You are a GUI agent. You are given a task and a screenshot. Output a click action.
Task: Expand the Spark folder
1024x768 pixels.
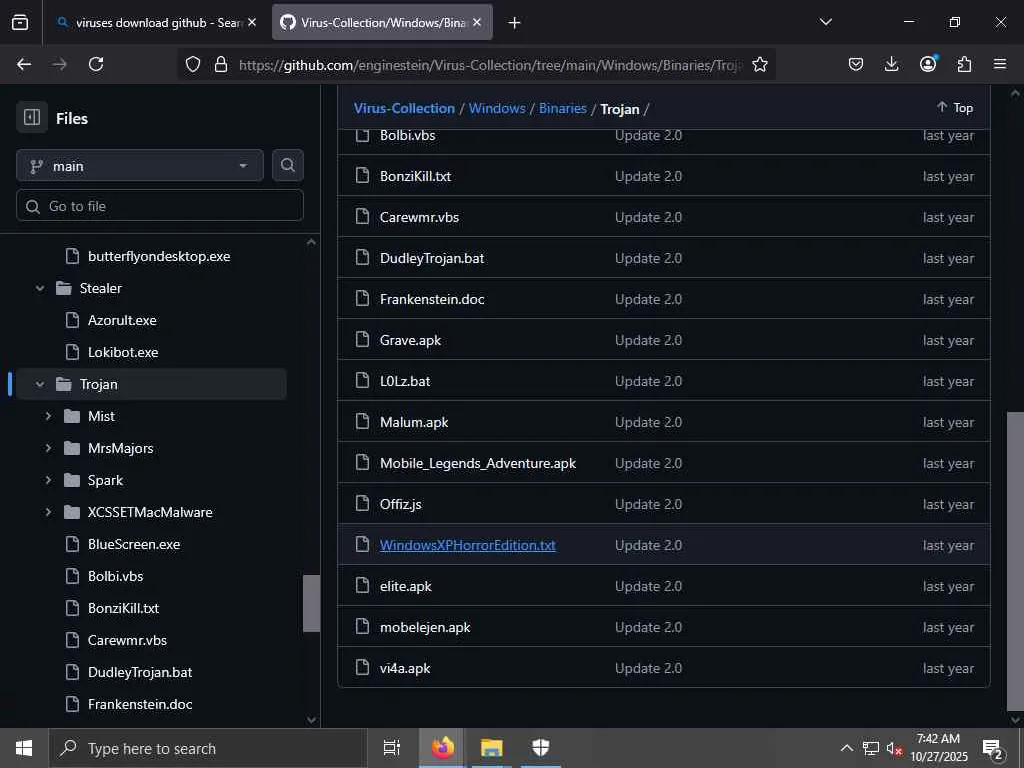48,480
